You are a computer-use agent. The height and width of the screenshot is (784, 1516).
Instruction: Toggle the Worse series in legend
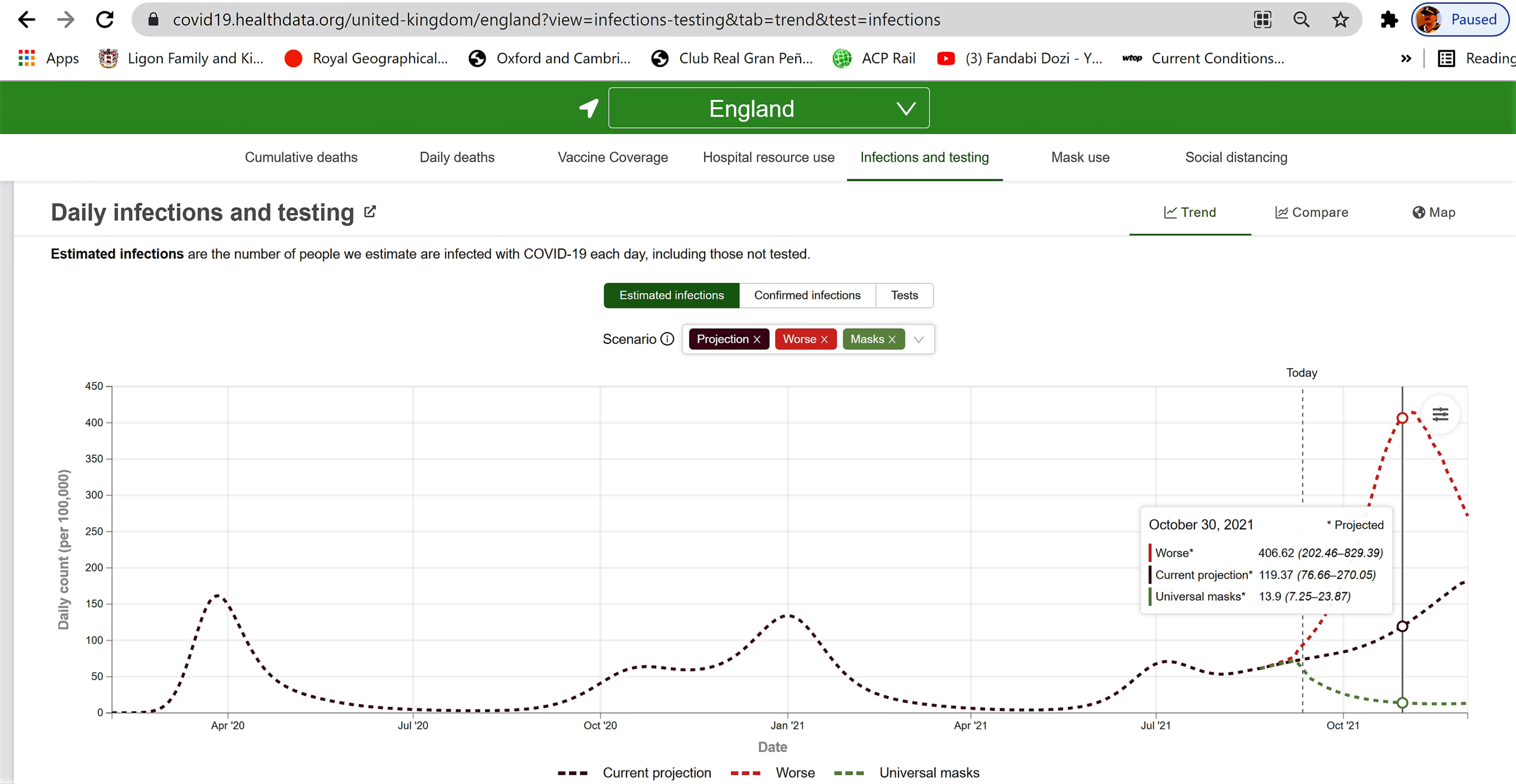(795, 772)
